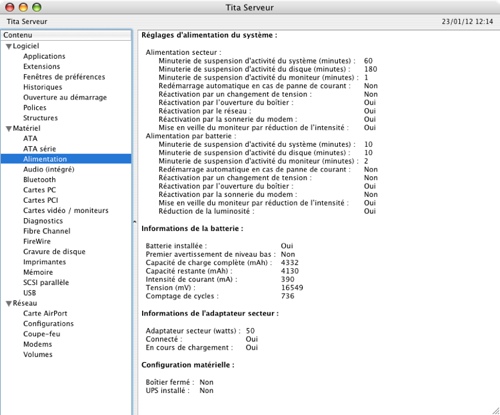This screenshot has height=415, width=500.
Task: Select Volumes in network list
Action: click(38, 354)
